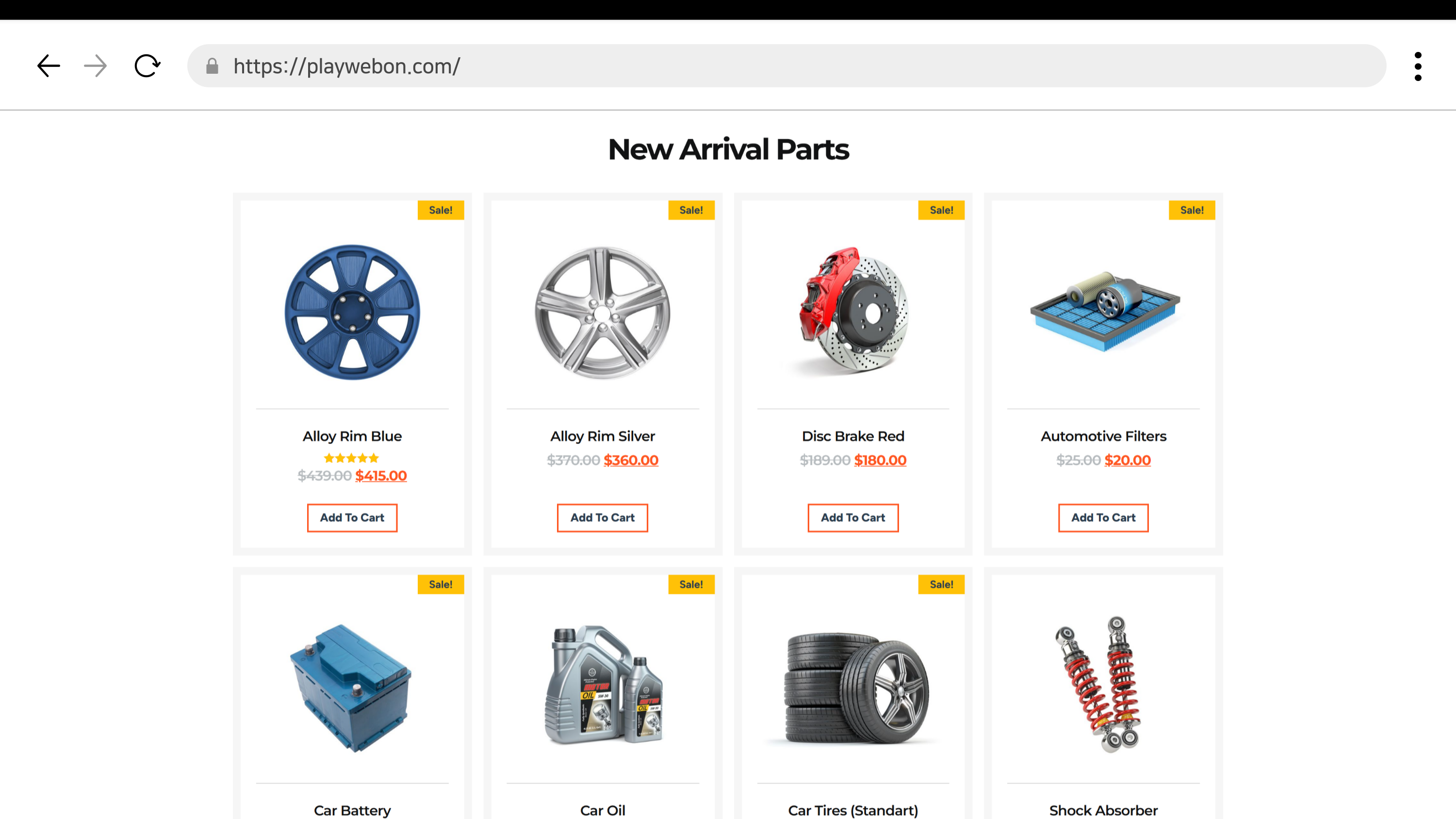
Task: Add Alloy Rim Silver to cart
Action: click(602, 518)
